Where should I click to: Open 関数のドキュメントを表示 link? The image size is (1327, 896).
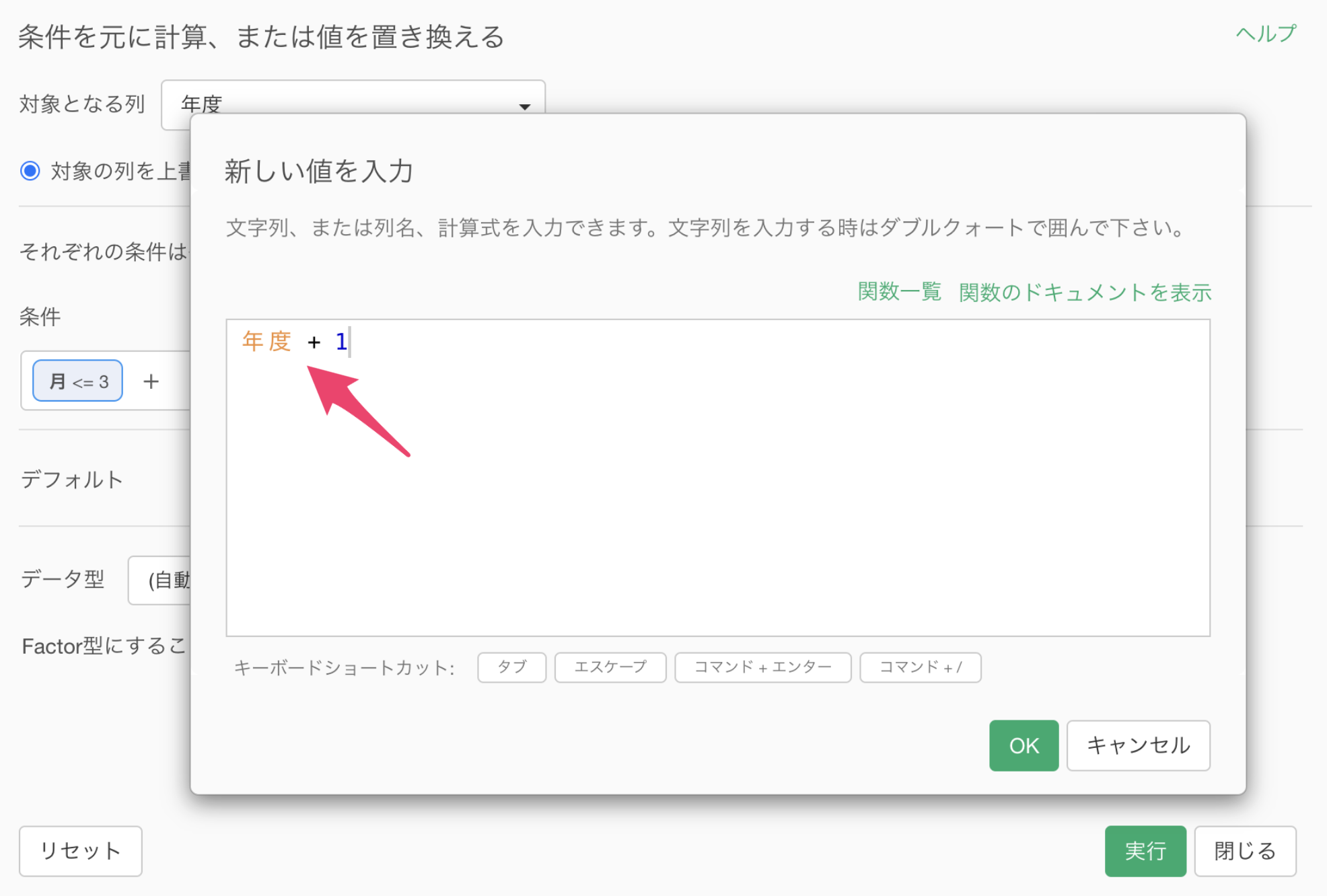1085,292
